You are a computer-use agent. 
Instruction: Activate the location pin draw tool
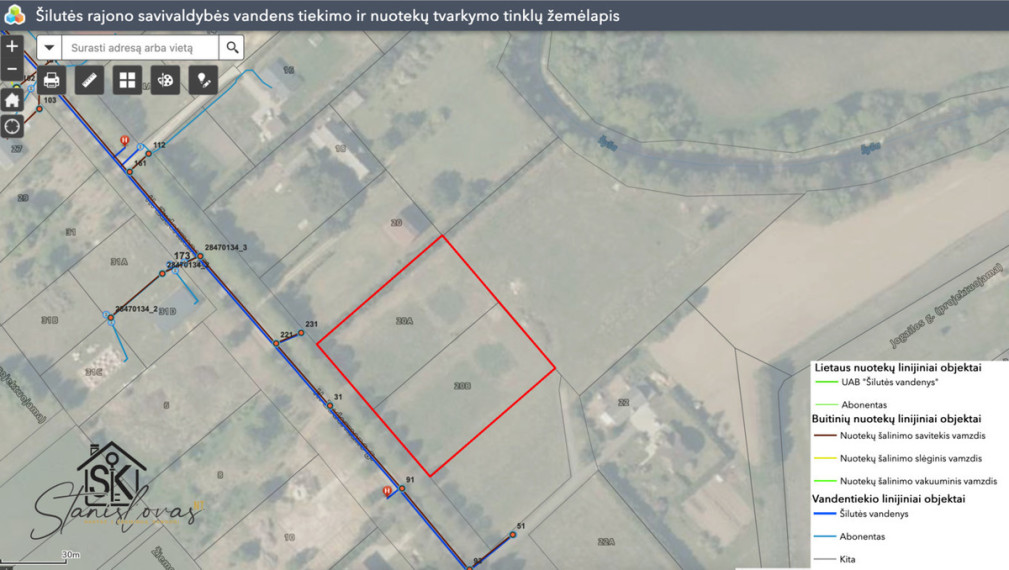pos(203,80)
